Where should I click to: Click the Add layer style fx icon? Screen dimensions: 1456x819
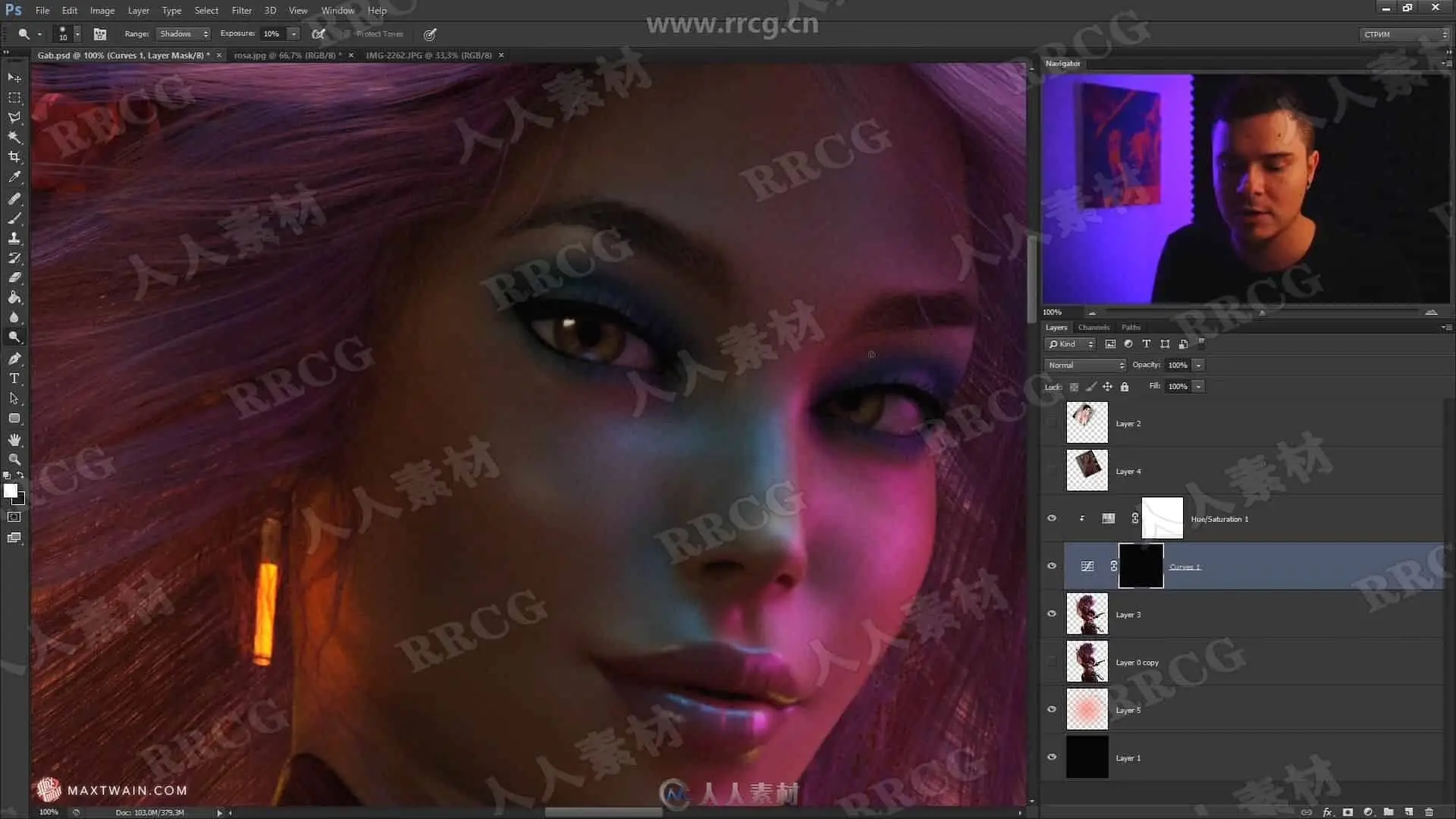1327,811
